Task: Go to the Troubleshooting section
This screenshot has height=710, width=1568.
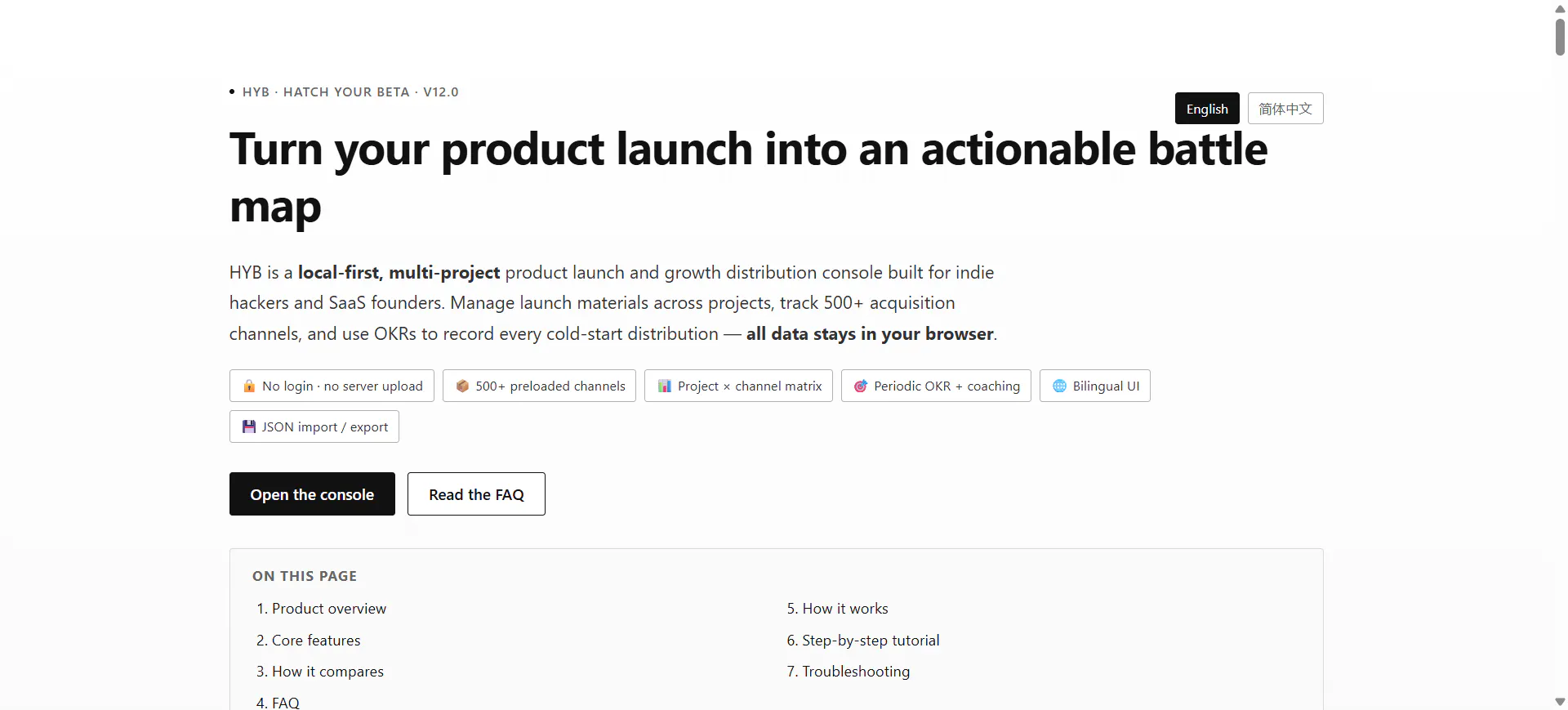Action: point(849,672)
